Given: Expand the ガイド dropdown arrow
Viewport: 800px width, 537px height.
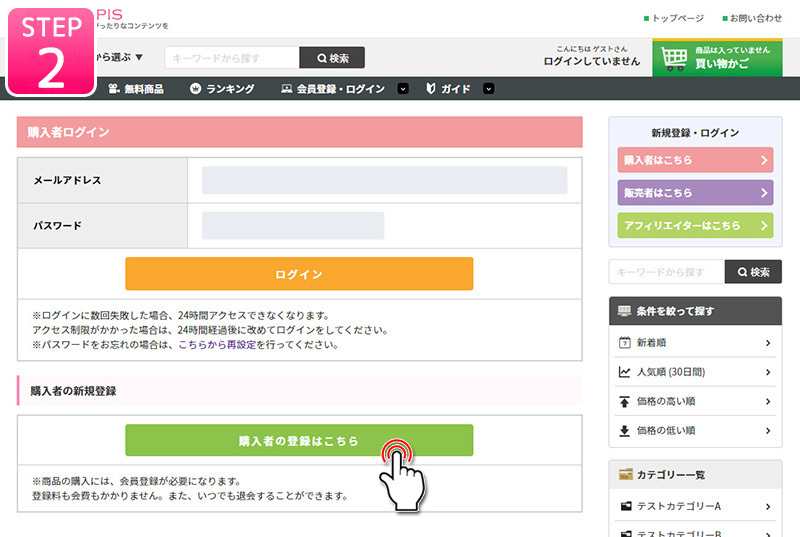Looking at the screenshot, I should [488, 89].
